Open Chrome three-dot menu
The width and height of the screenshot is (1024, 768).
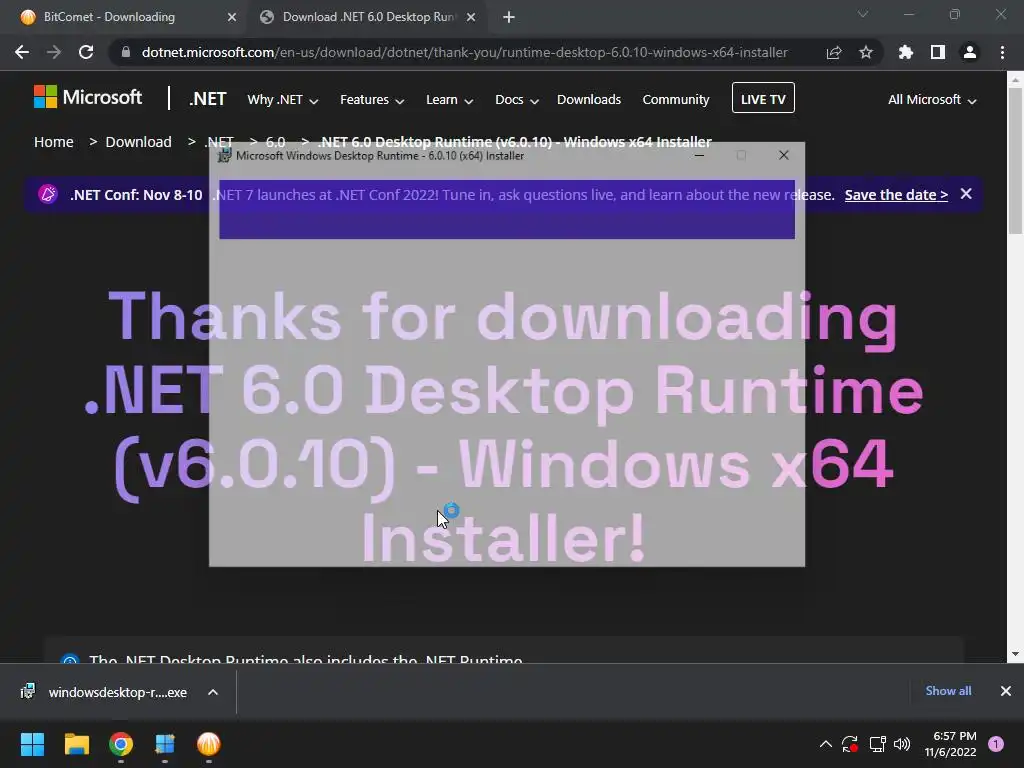(1002, 52)
